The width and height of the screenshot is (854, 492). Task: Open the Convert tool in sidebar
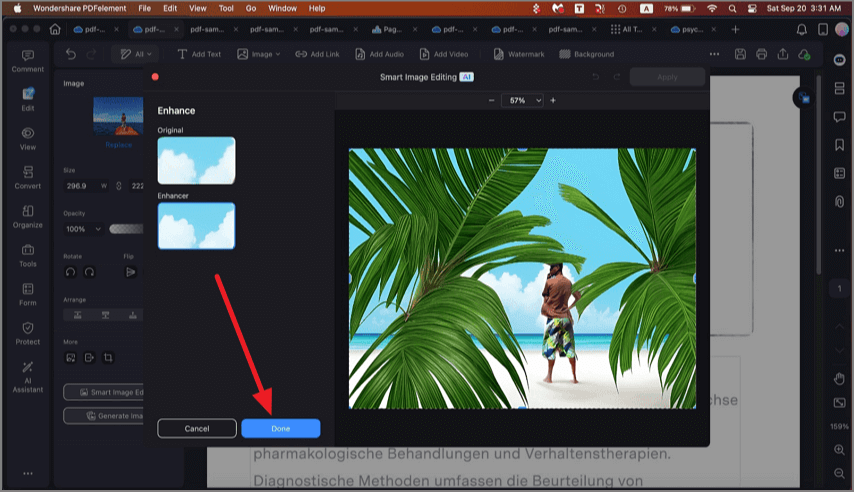pos(27,178)
